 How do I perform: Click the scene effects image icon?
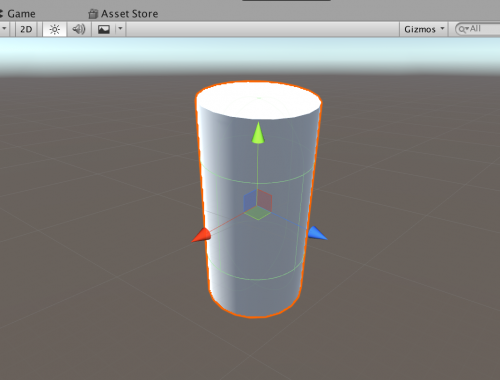tap(104, 29)
